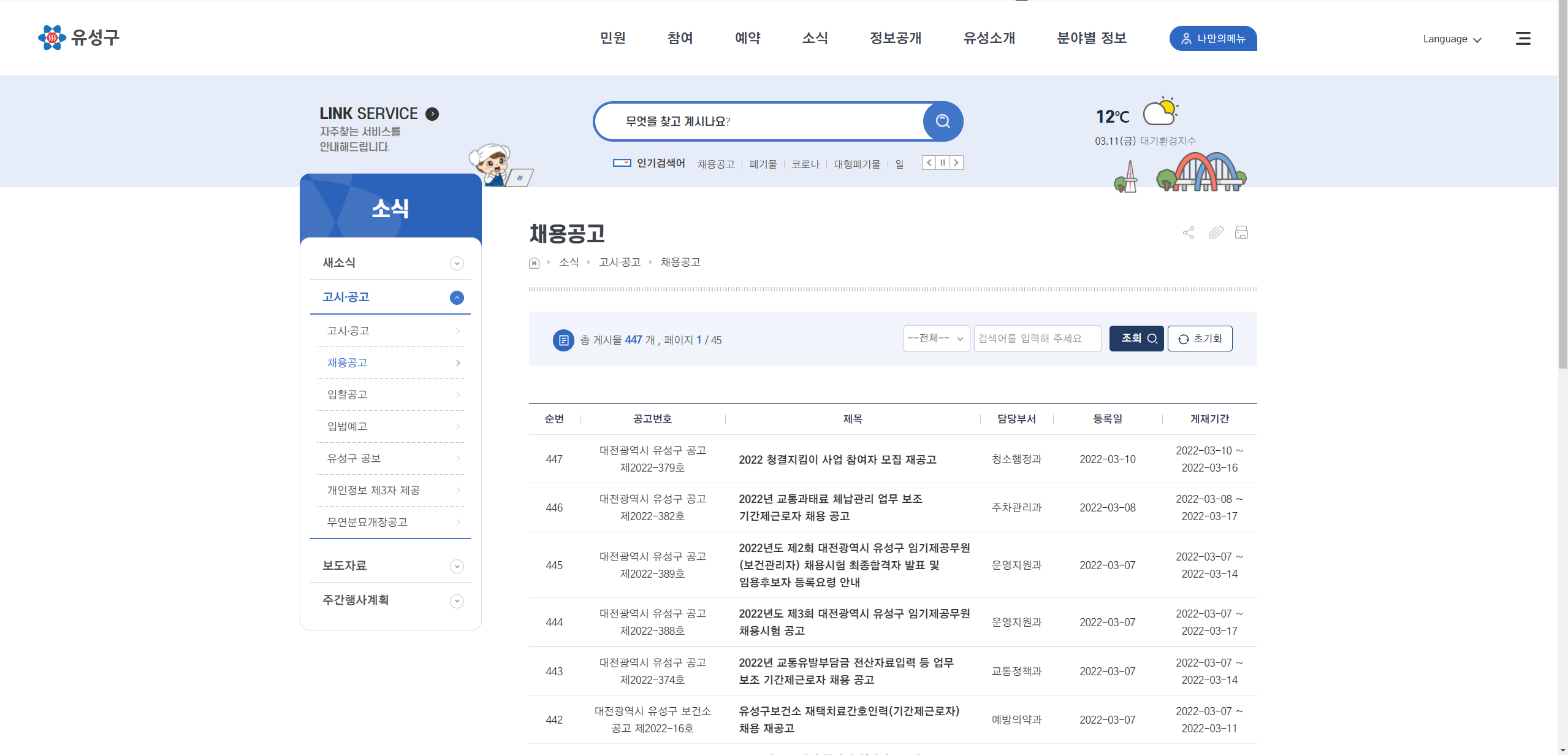Viewport: 1568px width, 755px height.
Task: Open the hamburger full menu icon
Action: (x=1523, y=39)
